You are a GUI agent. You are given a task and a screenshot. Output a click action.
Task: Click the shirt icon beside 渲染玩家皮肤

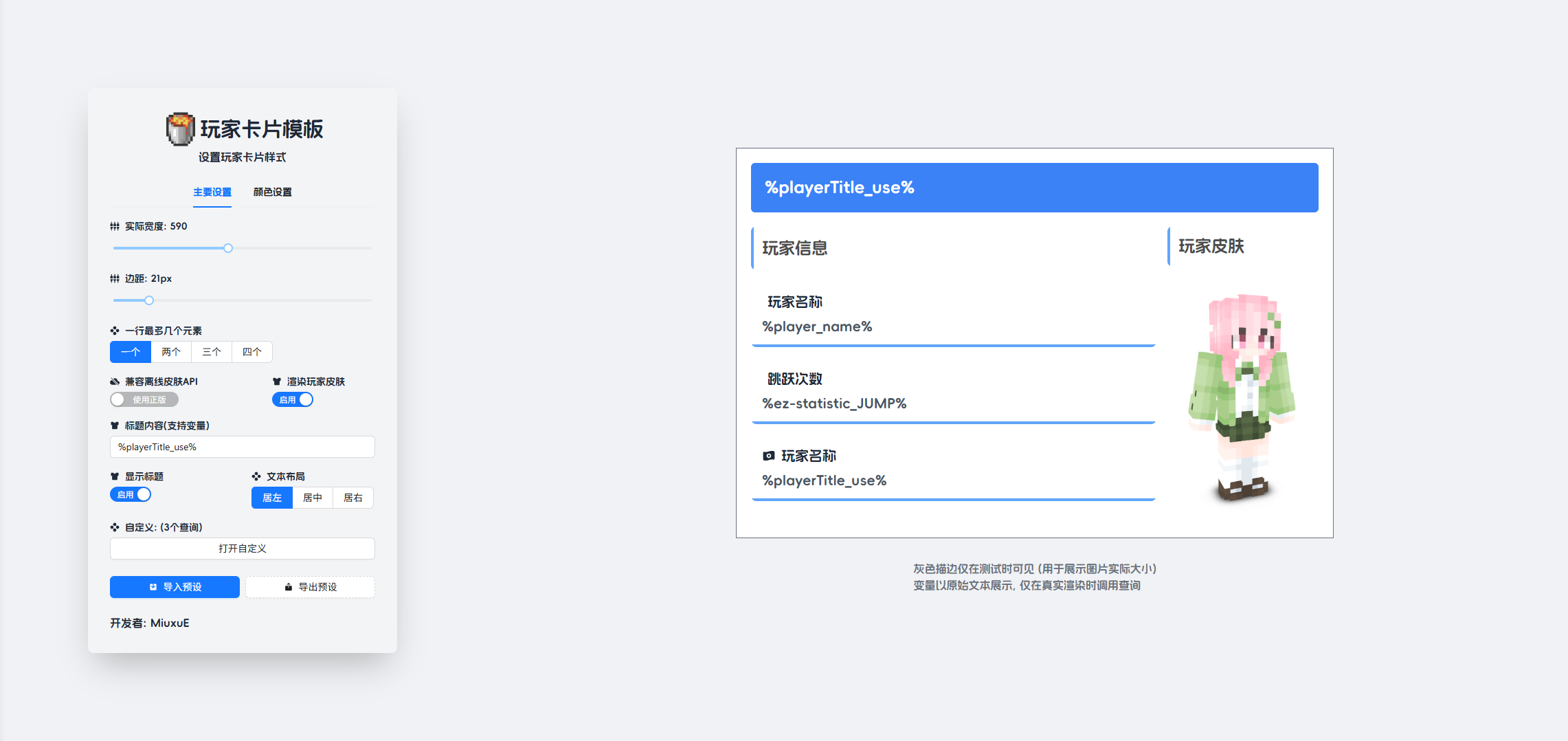(x=277, y=381)
